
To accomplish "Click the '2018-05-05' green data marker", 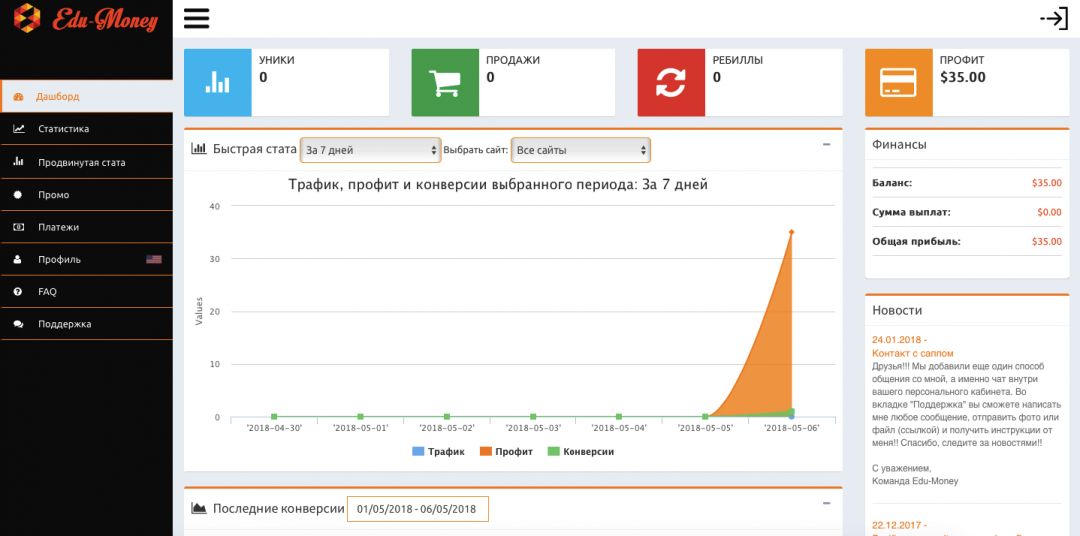I will [x=705, y=417].
